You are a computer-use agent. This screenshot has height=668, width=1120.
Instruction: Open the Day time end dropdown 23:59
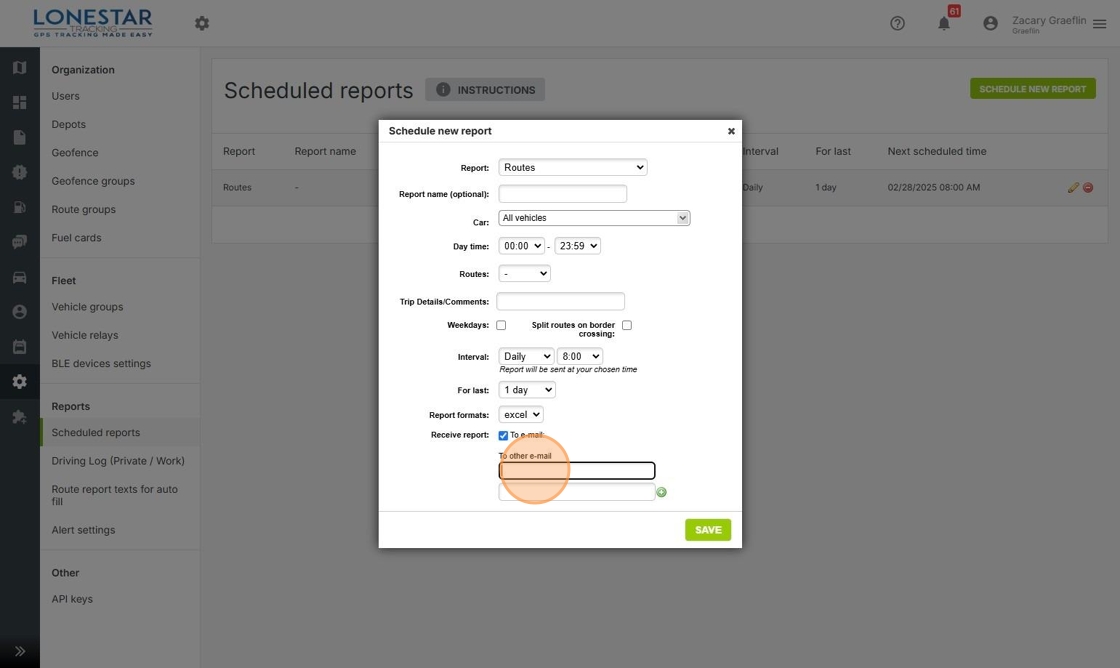[577, 246]
